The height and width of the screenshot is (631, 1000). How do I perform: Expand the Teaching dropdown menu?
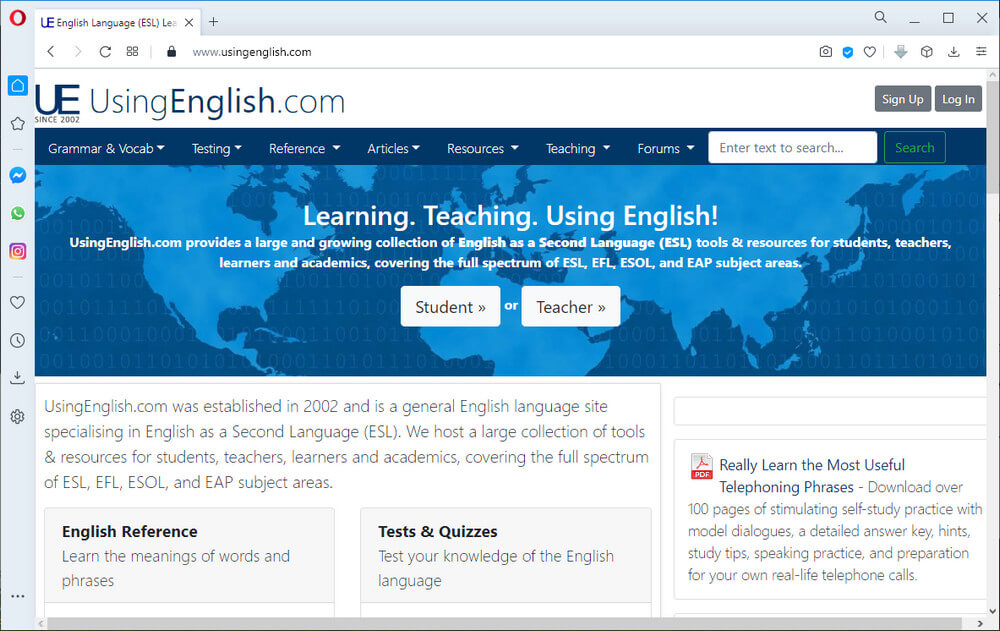point(578,148)
